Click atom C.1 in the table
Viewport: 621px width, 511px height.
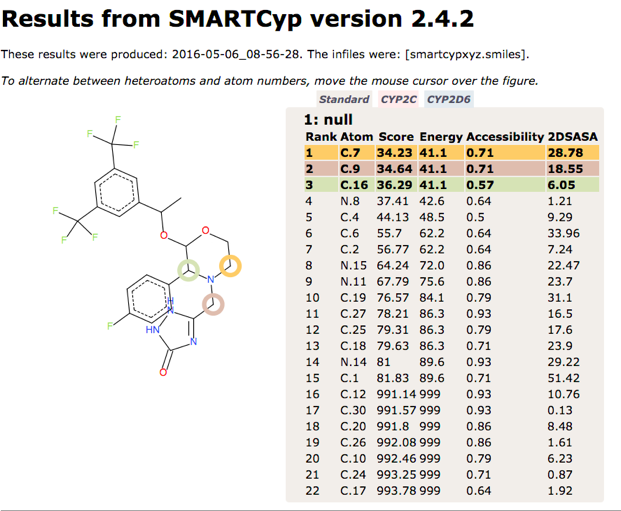tap(349, 378)
